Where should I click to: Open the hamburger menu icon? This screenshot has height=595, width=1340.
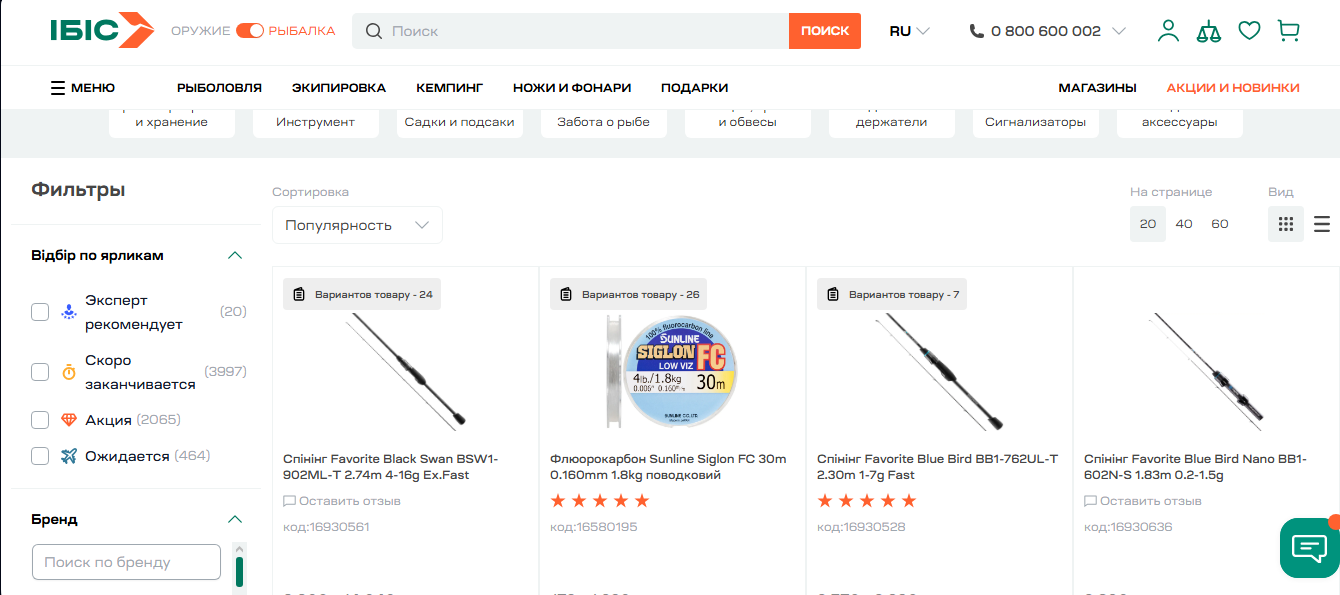pos(59,88)
